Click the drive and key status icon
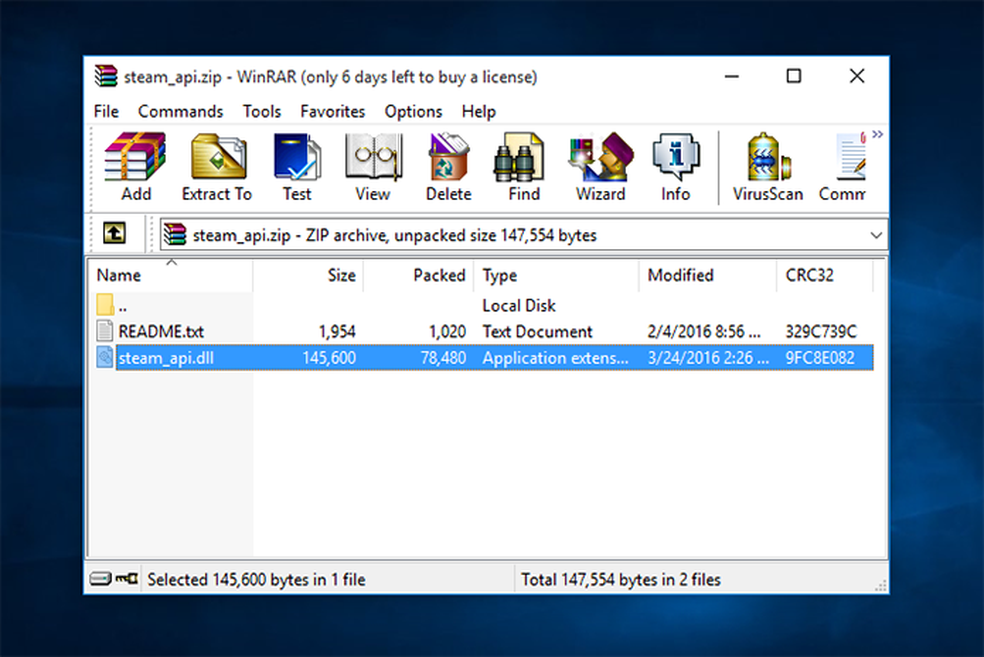 pyautogui.click(x=113, y=579)
